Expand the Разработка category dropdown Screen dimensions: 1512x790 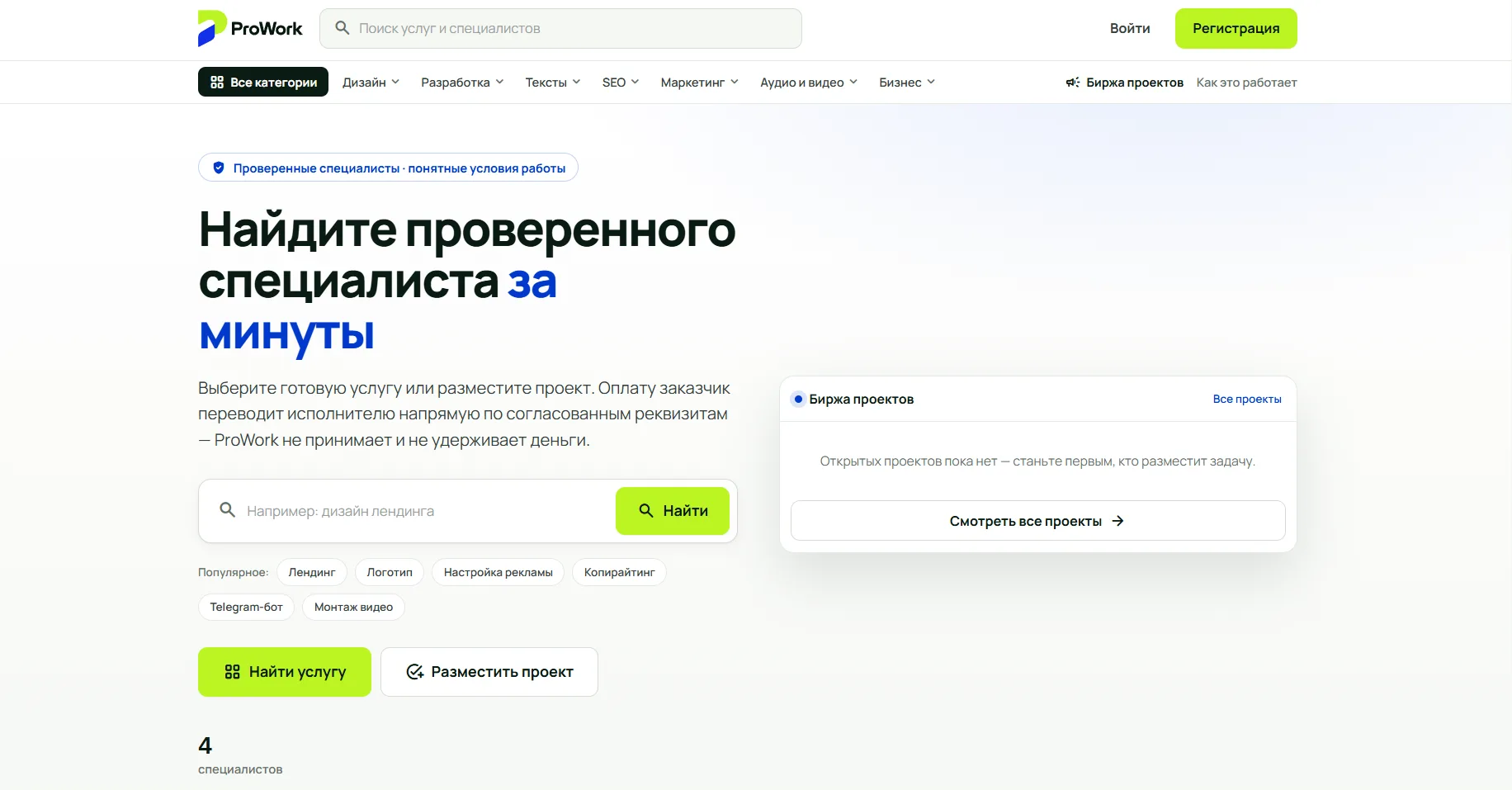[x=462, y=82]
